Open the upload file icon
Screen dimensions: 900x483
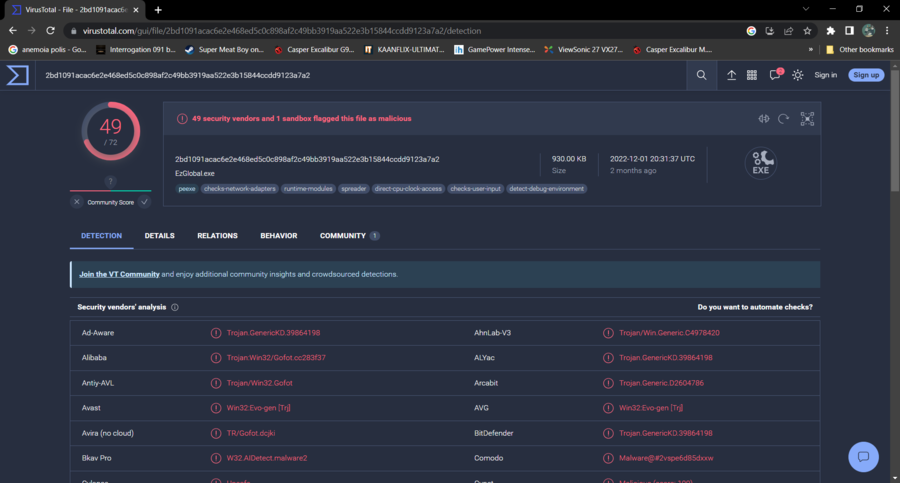point(731,75)
